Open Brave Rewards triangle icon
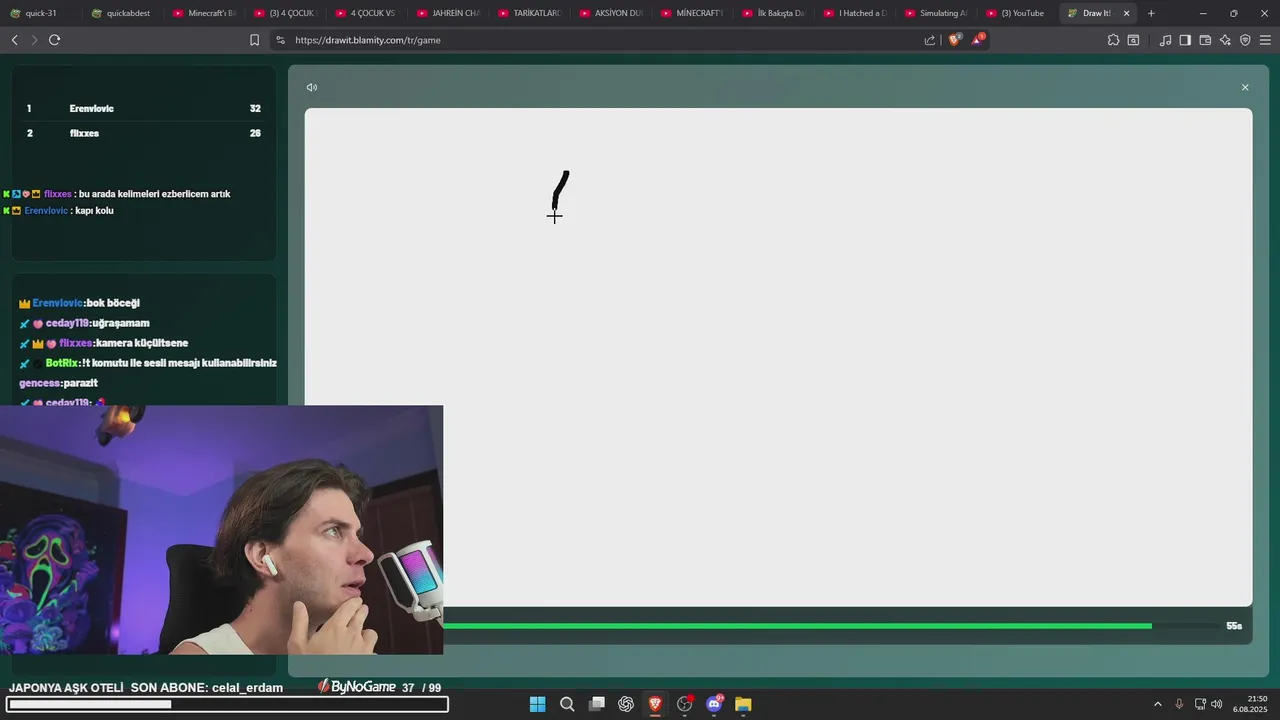 click(x=978, y=40)
